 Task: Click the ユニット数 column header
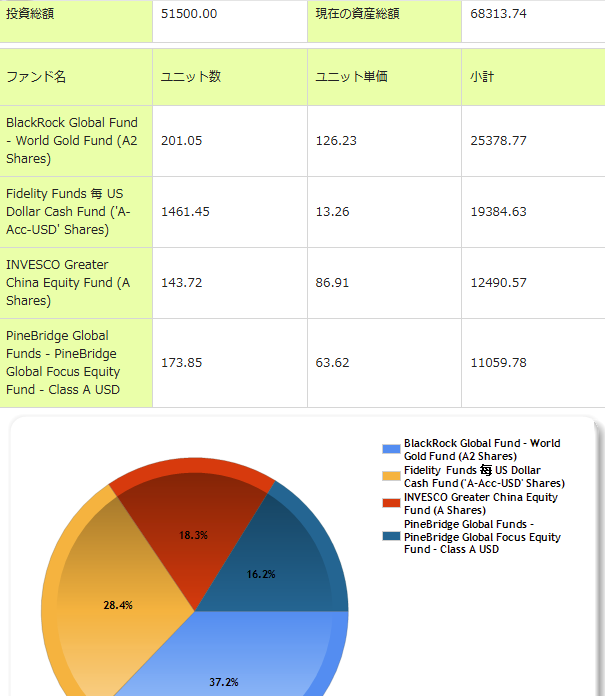pyautogui.click(x=191, y=77)
